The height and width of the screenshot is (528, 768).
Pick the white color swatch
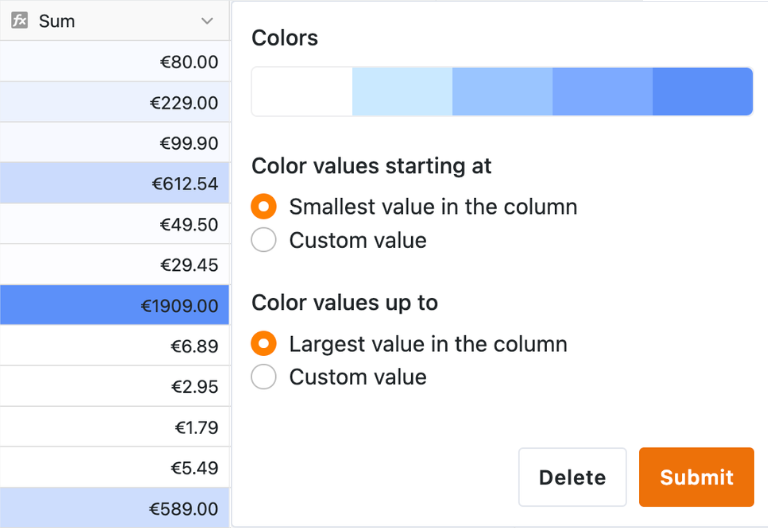(x=302, y=92)
